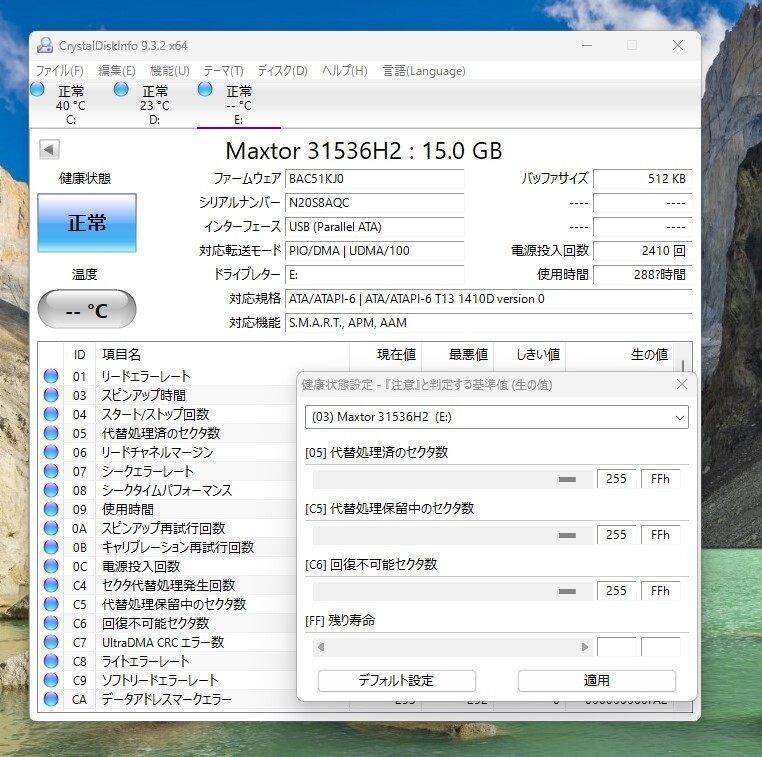Click status circle for C6 回復不可能セクタ数

pos(51,623)
